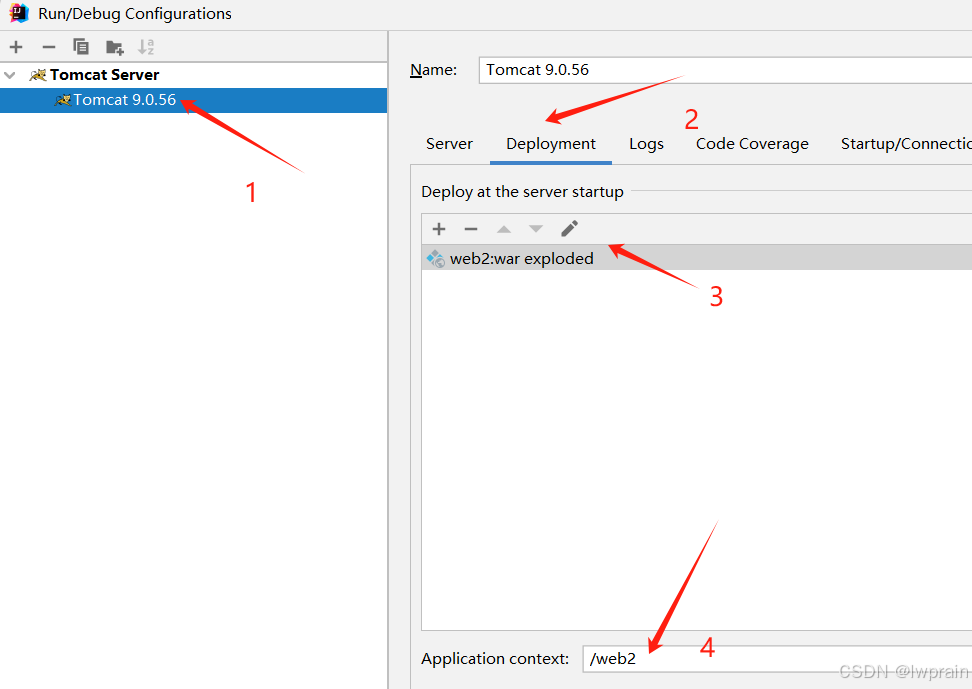Switch to the Server tab
This screenshot has width=972, height=689.
coord(449,144)
